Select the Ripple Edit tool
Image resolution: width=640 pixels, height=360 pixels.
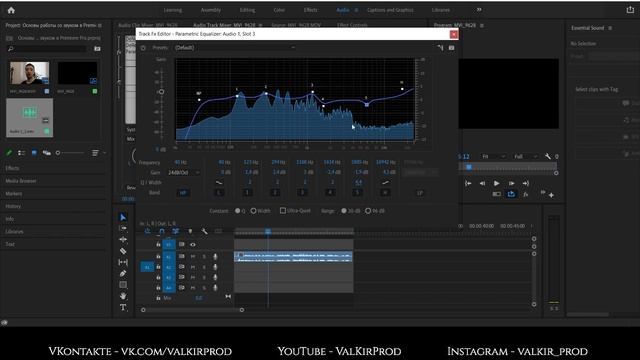click(x=123, y=240)
